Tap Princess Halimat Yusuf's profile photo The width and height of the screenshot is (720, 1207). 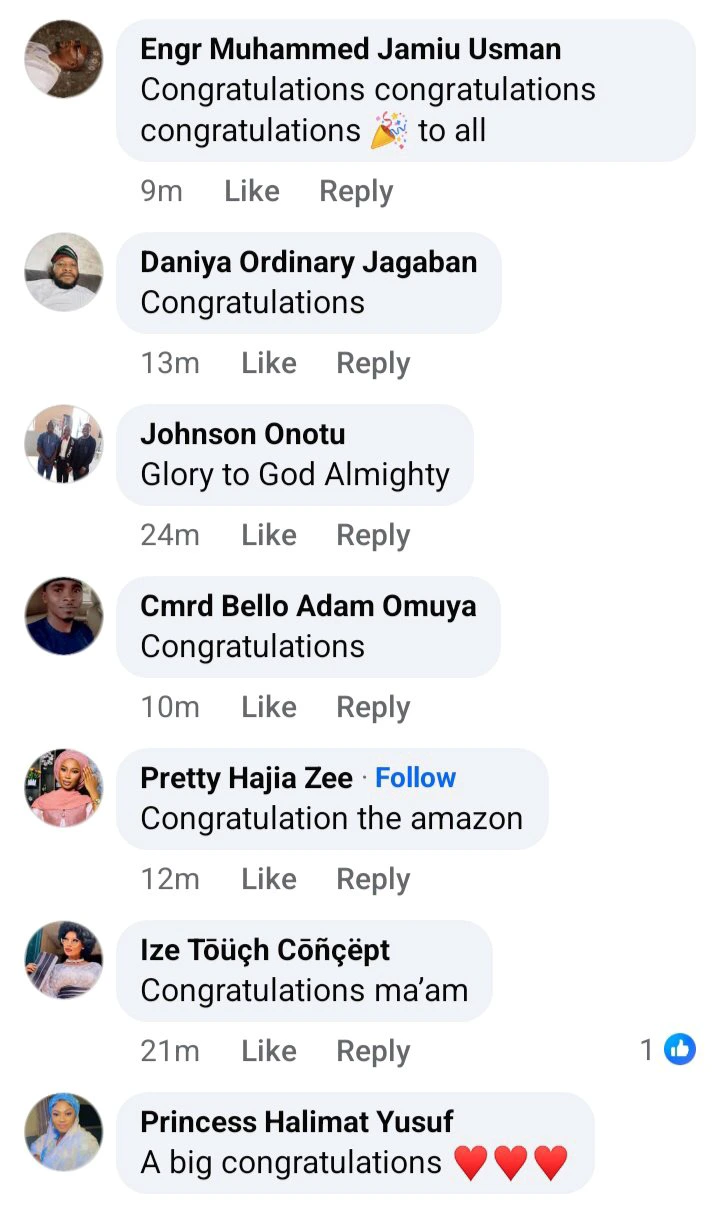click(x=63, y=1132)
